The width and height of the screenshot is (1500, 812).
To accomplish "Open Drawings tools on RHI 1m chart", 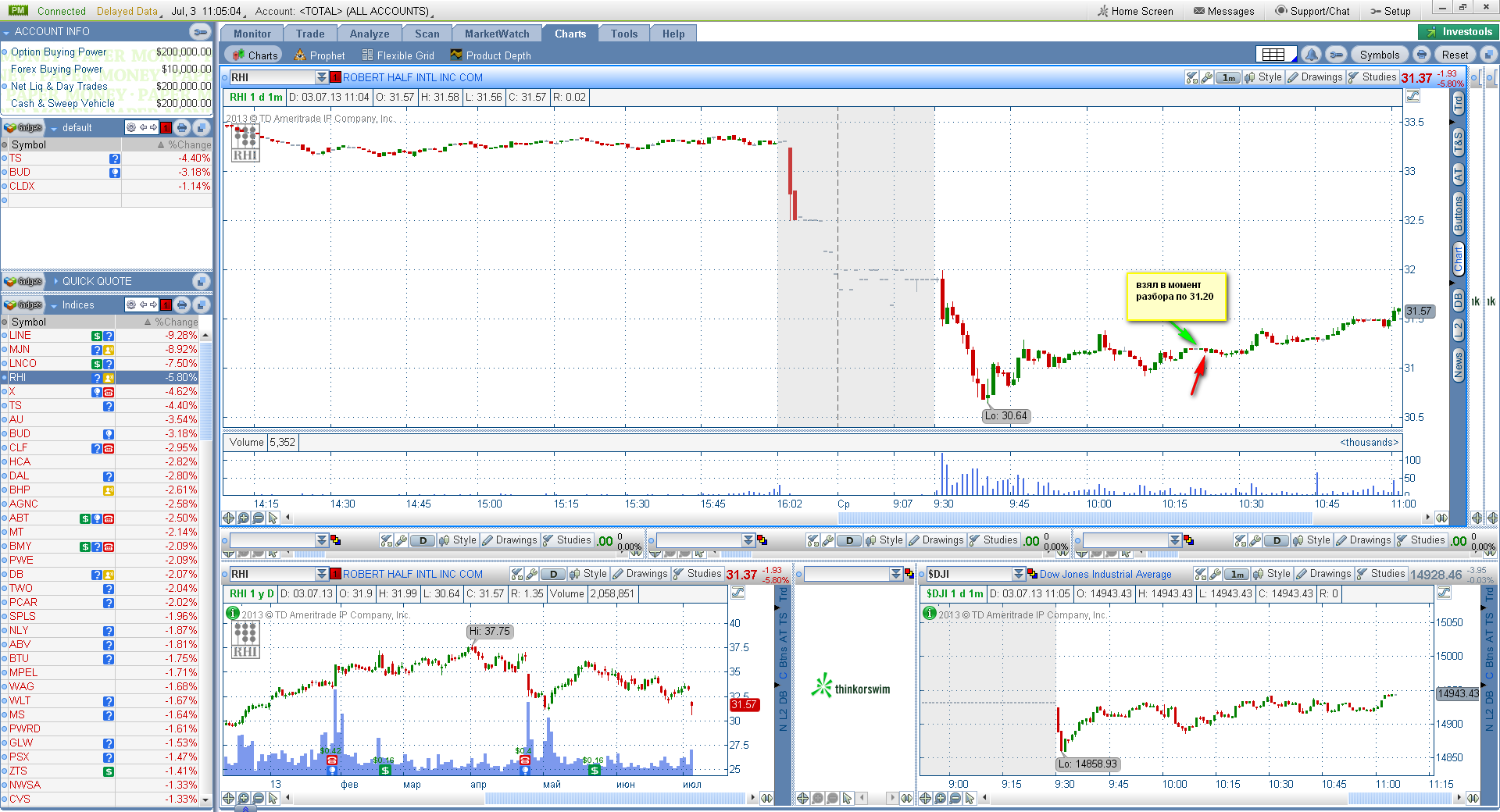I will [x=1316, y=77].
